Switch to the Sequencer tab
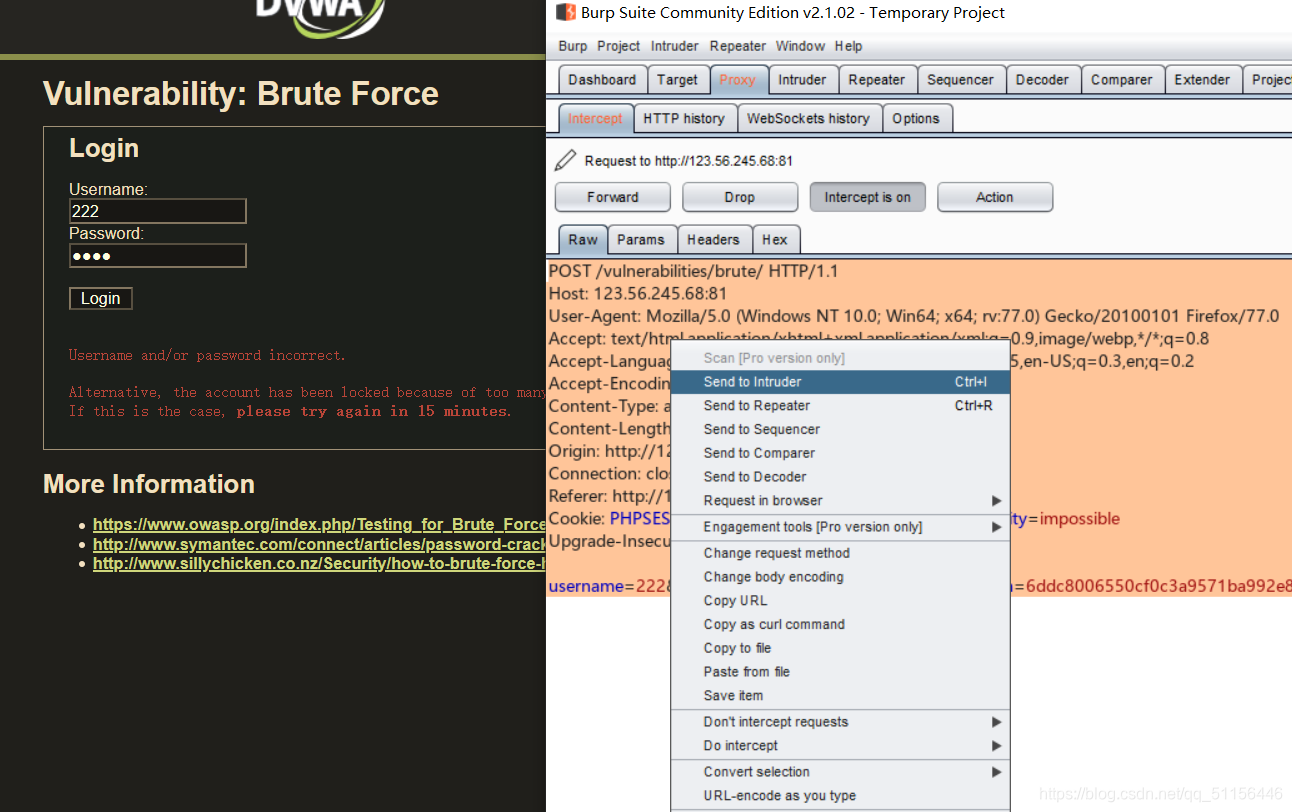The width and height of the screenshot is (1292, 812). (x=960, y=80)
